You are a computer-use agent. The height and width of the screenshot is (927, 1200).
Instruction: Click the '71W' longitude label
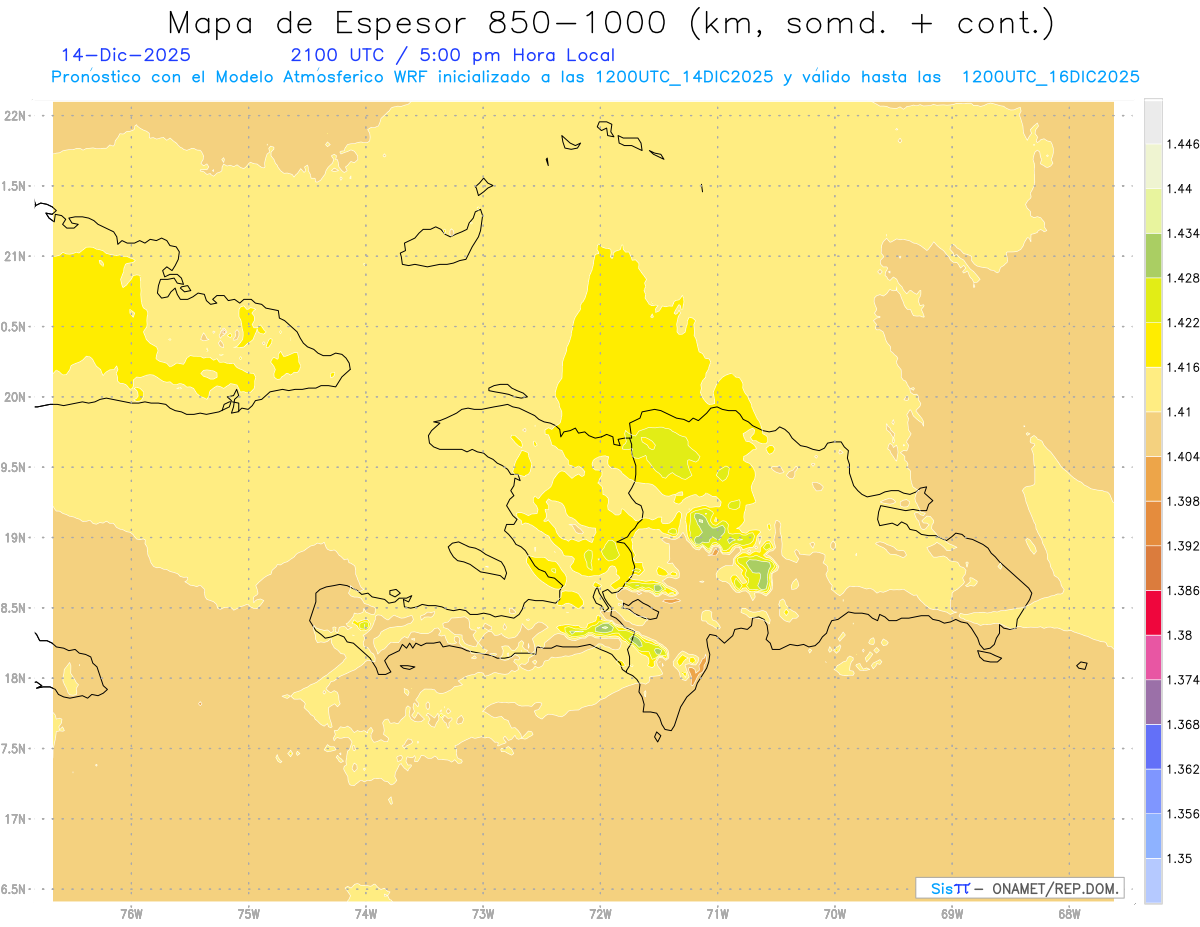(717, 913)
